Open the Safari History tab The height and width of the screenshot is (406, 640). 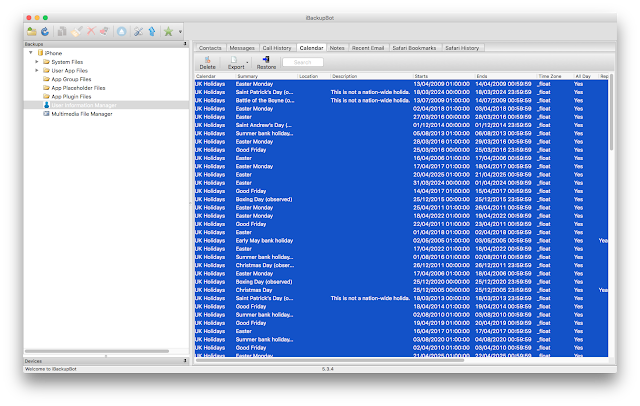point(462,48)
